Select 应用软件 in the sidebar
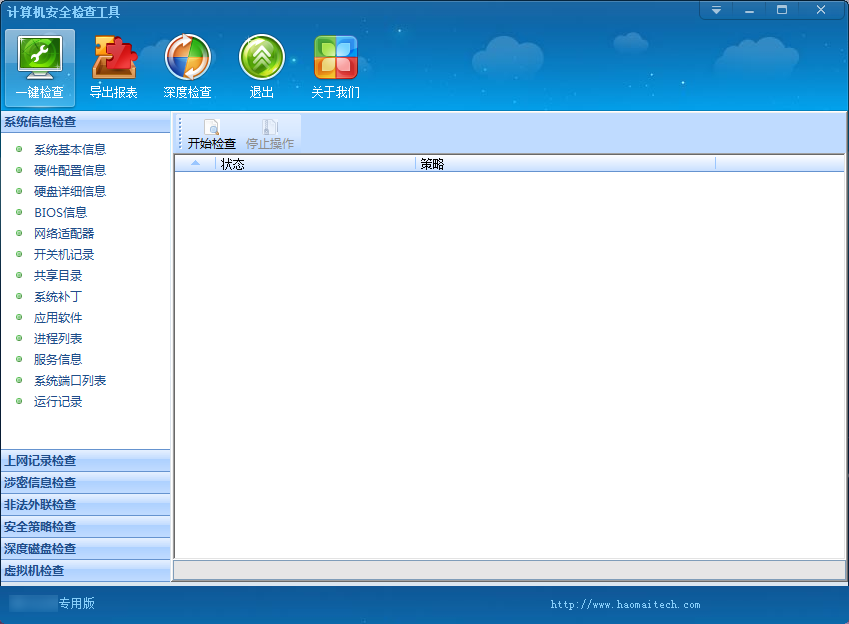The image size is (849, 624). [58, 317]
